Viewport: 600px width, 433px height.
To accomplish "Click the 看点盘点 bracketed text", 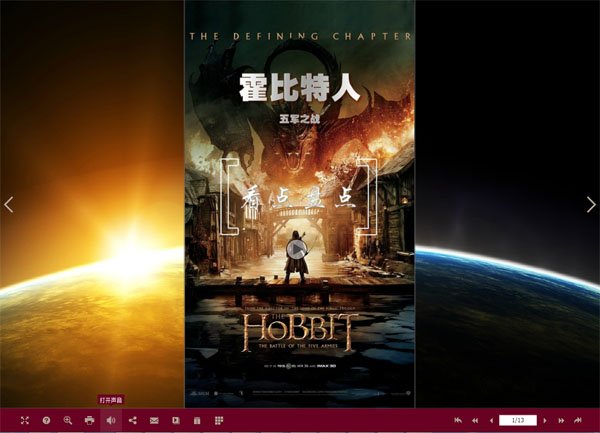I will 299,198.
